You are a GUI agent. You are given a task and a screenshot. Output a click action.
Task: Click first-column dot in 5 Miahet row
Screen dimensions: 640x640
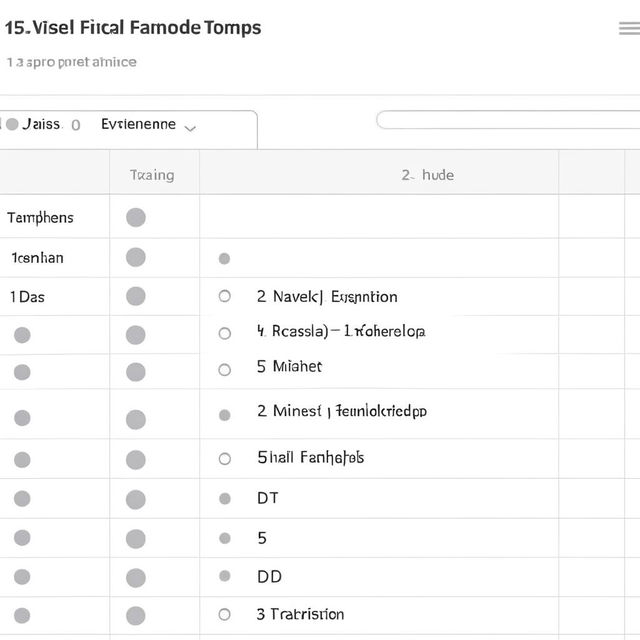pos(22,372)
